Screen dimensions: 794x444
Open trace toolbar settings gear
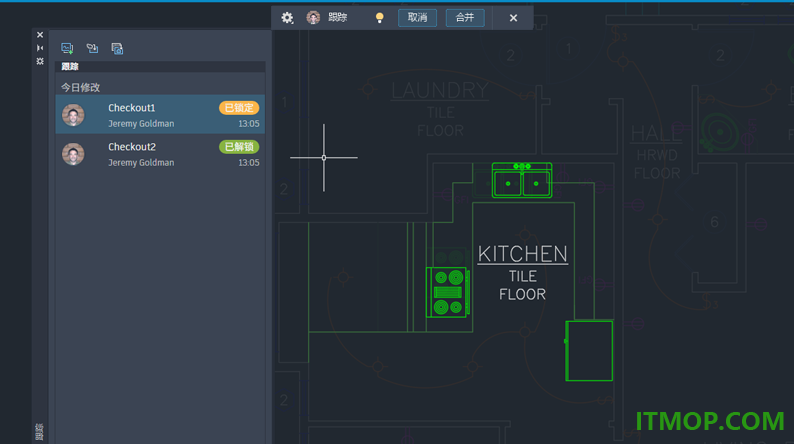(287, 18)
